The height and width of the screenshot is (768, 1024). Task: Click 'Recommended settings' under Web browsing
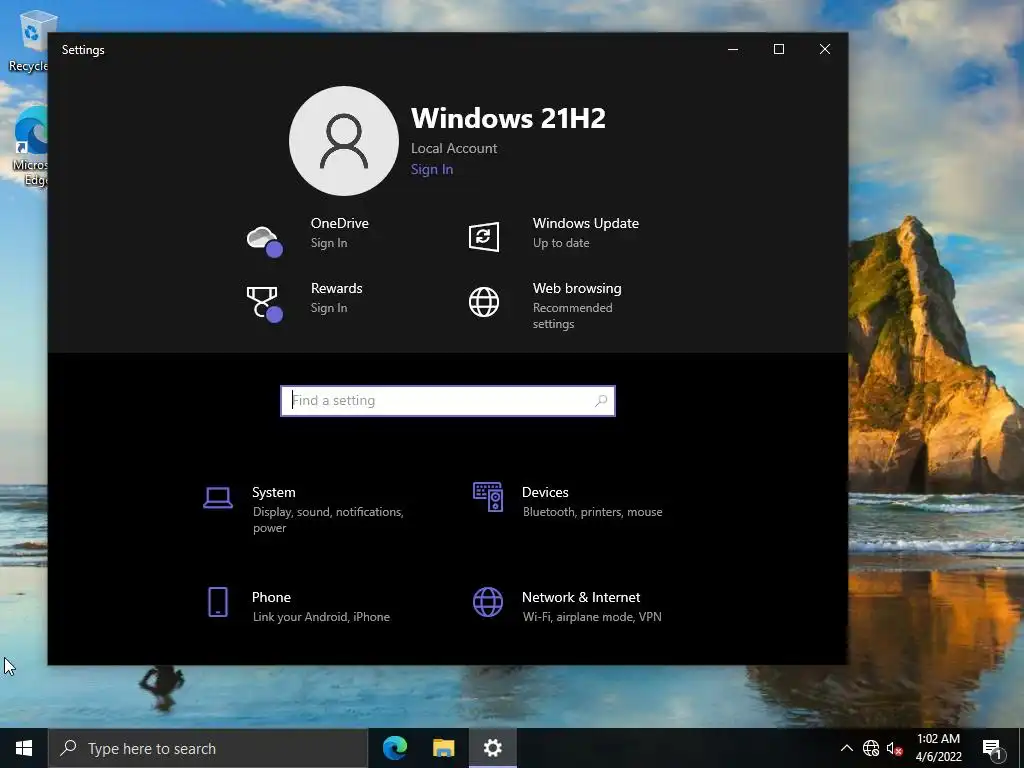click(573, 315)
